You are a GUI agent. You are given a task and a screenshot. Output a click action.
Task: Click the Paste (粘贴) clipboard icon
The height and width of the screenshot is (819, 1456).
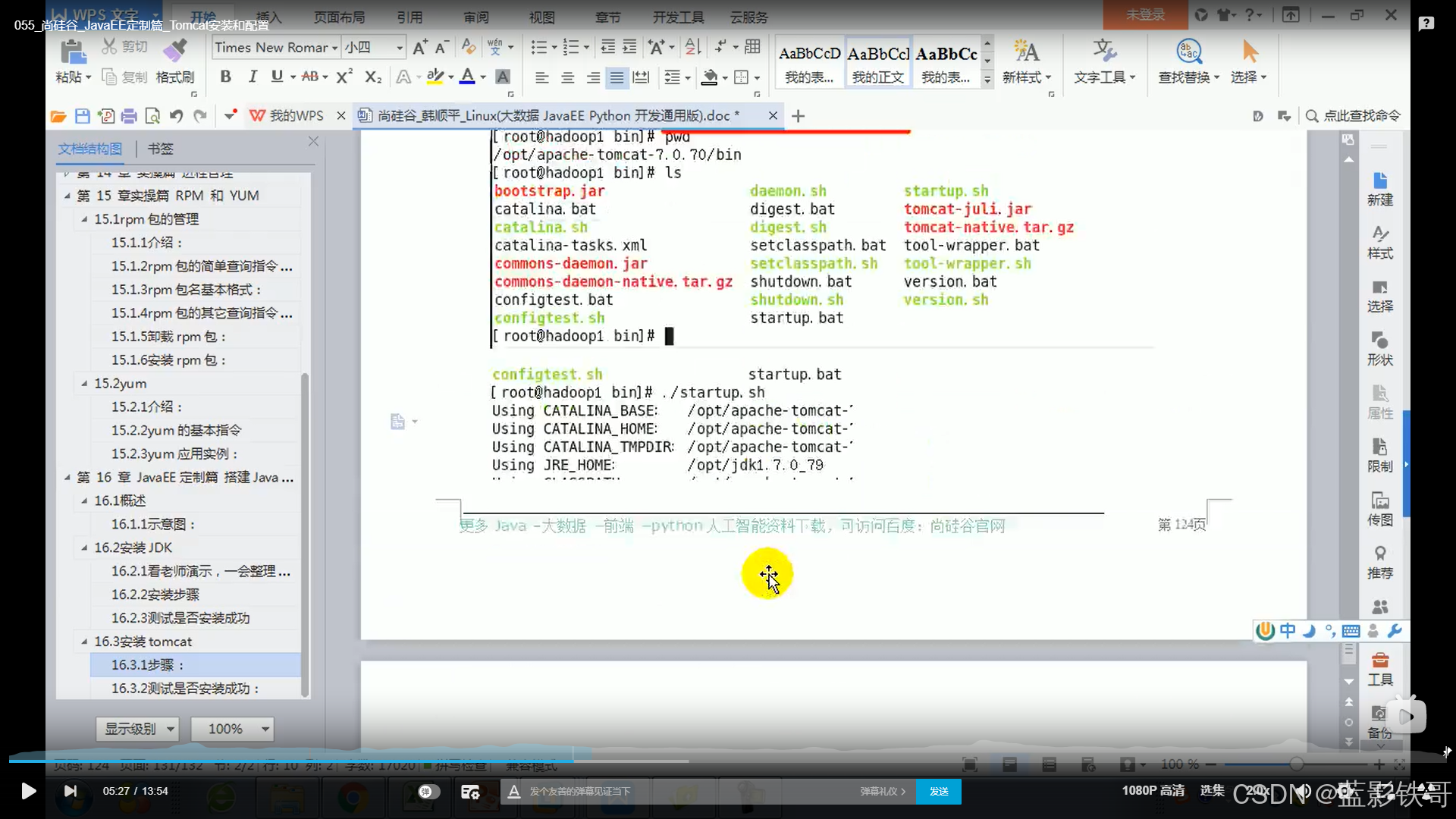pyautogui.click(x=73, y=52)
